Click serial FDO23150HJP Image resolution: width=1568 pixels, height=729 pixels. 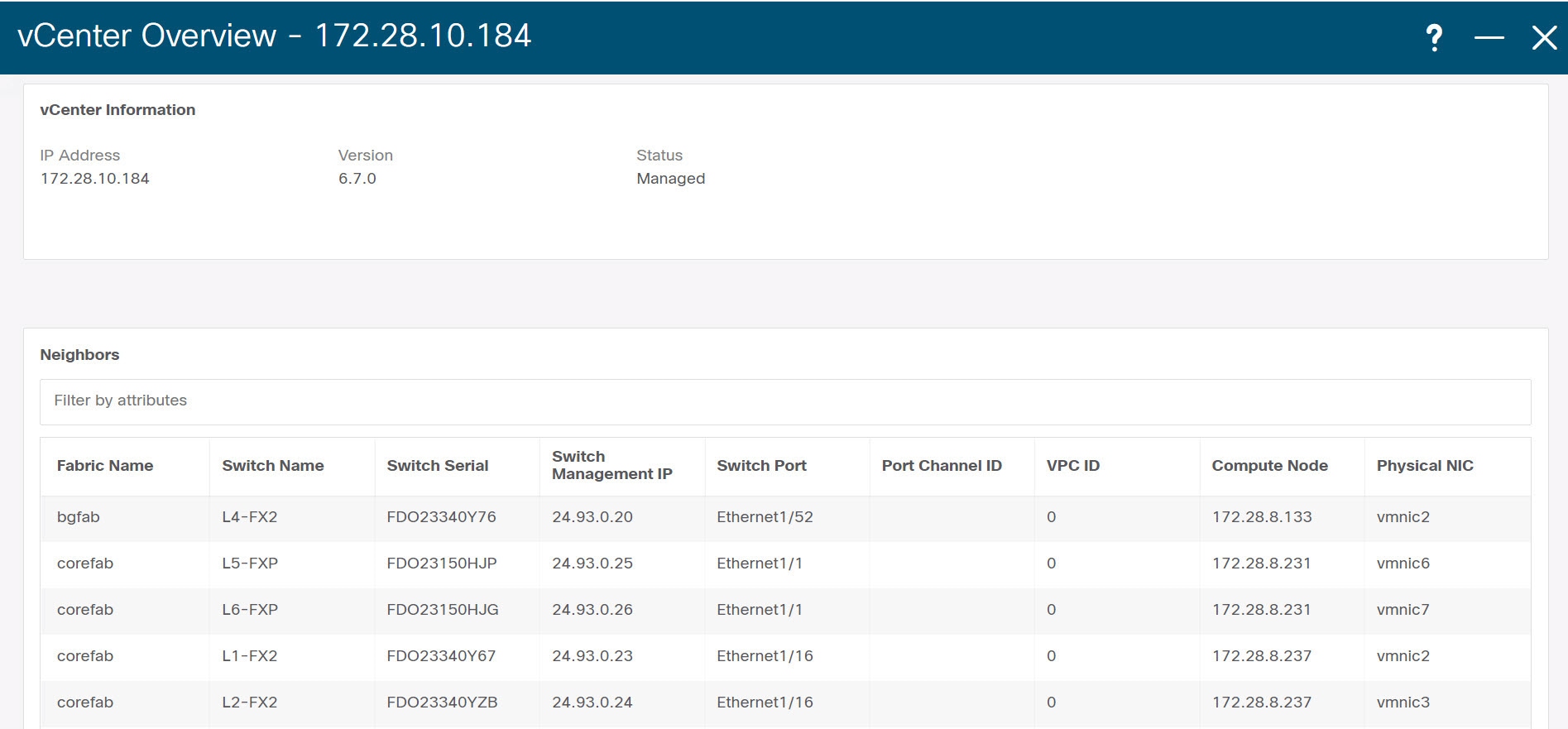point(442,564)
